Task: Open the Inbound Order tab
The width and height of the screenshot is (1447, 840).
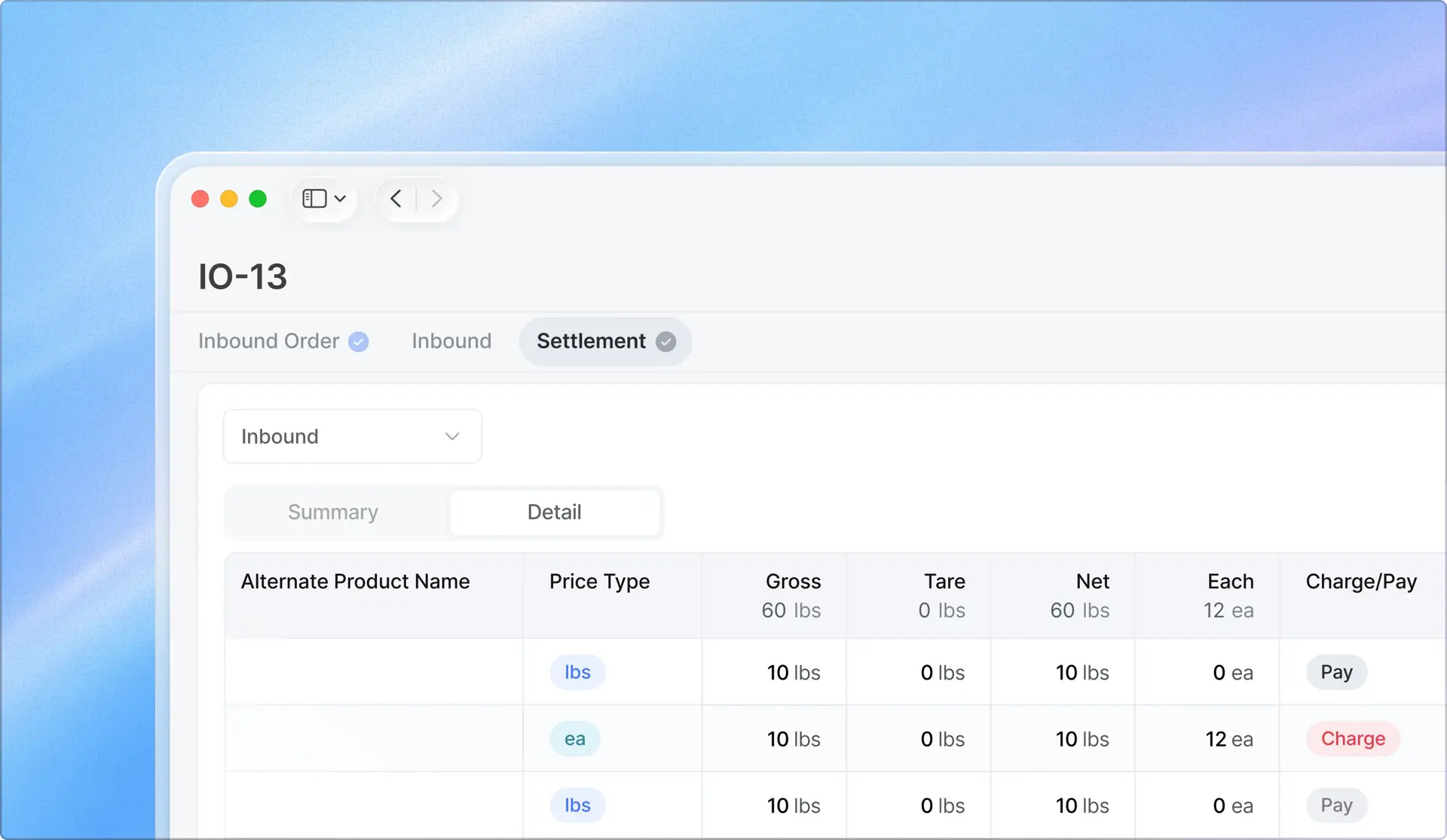Action: (283, 341)
